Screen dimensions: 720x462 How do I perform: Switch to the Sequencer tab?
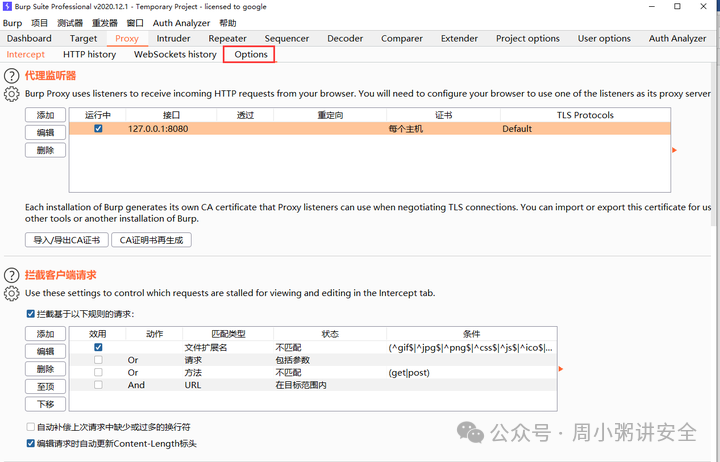tap(287, 39)
